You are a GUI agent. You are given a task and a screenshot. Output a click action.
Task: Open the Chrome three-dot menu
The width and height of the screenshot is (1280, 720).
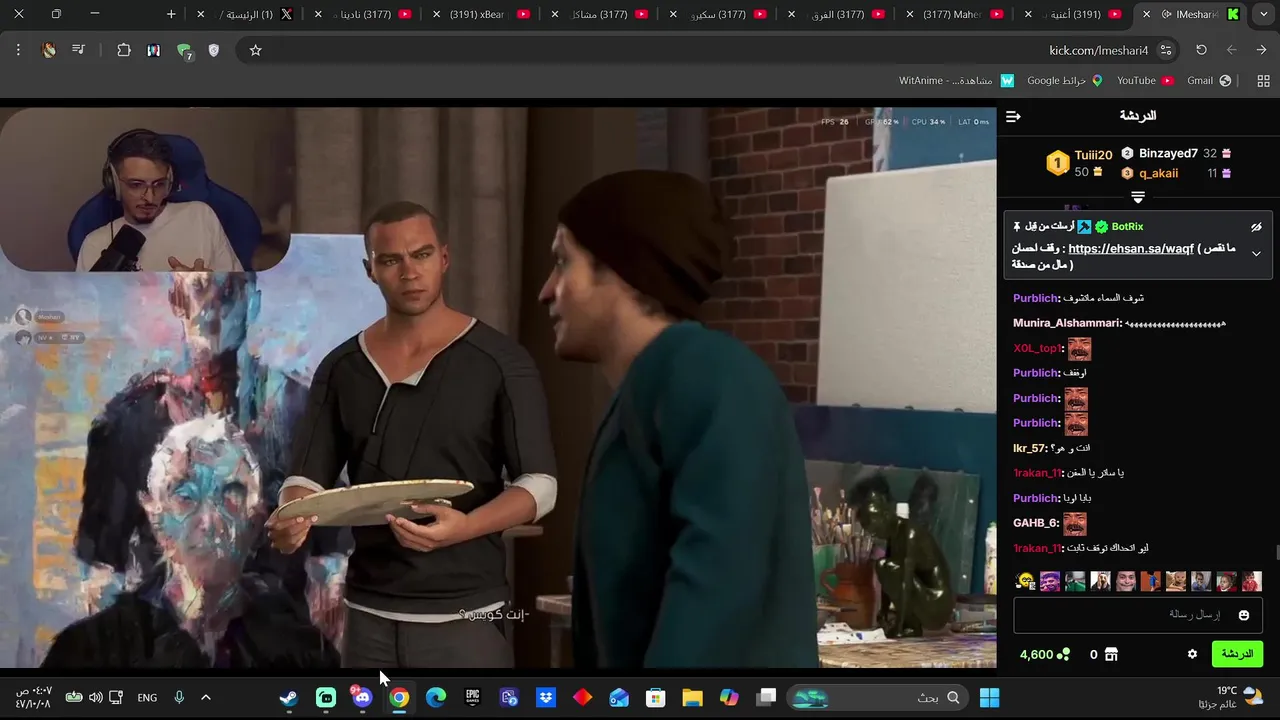[x=18, y=50]
